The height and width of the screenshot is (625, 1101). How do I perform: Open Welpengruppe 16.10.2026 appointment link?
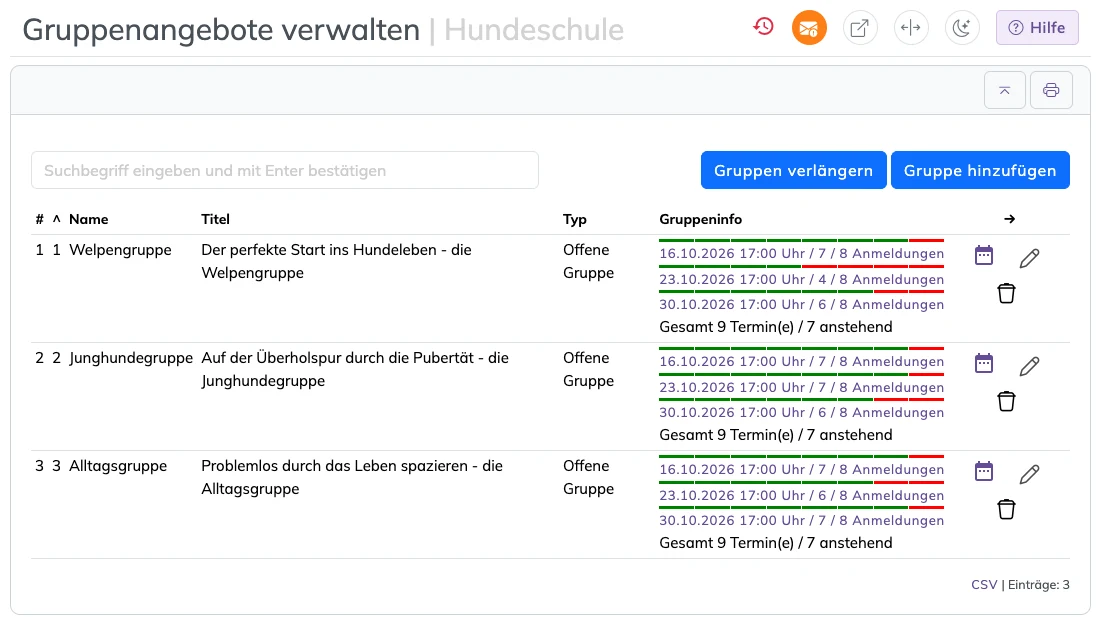click(801, 254)
